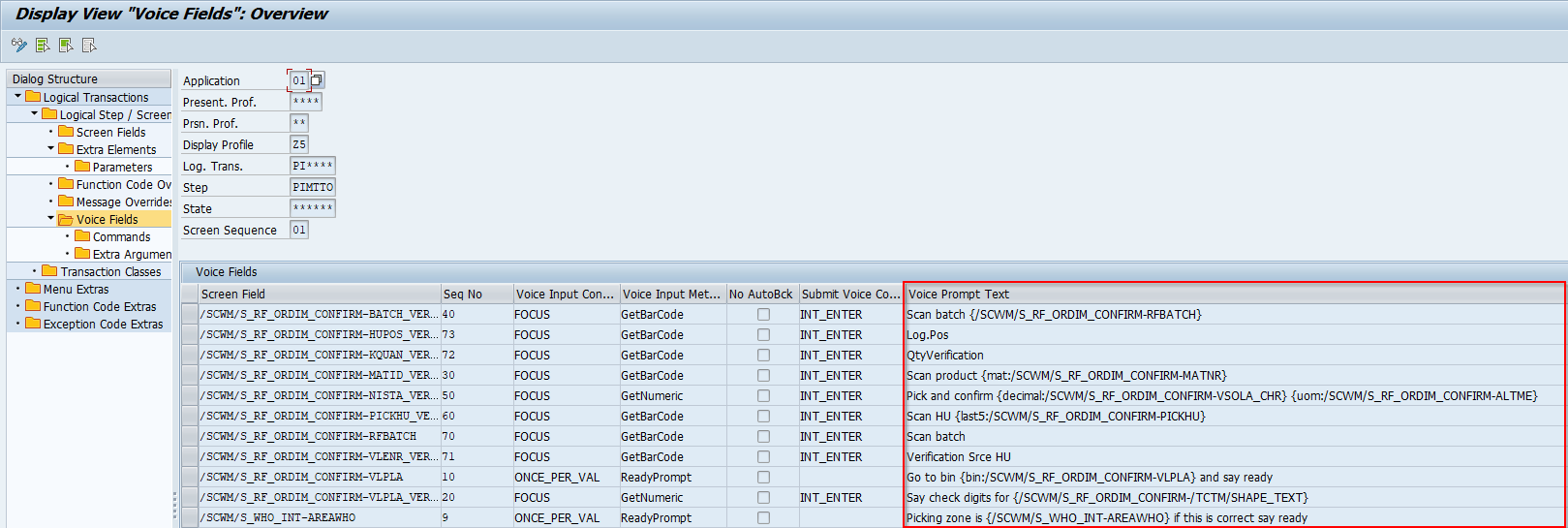
Task: Click the Deselect All toolbar icon
Action: coord(89,45)
